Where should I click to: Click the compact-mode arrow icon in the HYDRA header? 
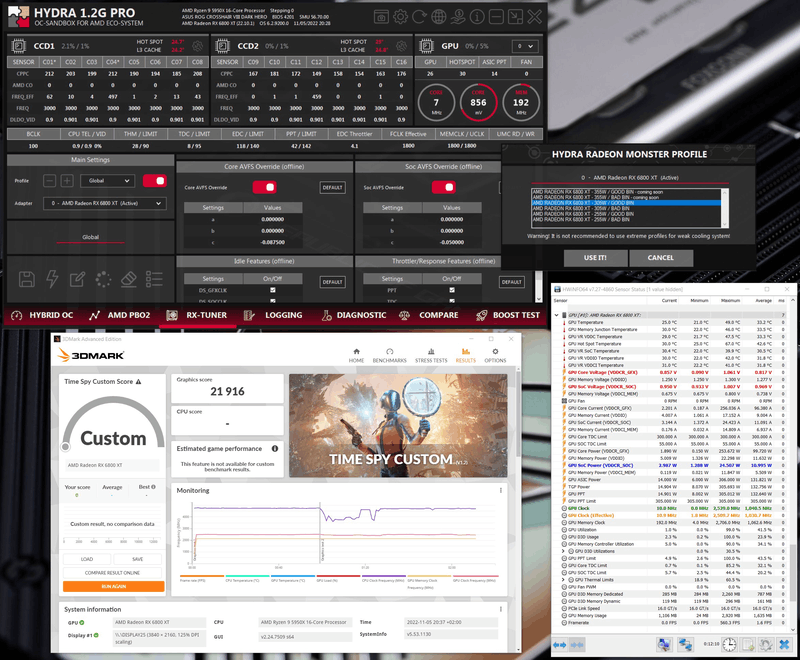click(515, 17)
